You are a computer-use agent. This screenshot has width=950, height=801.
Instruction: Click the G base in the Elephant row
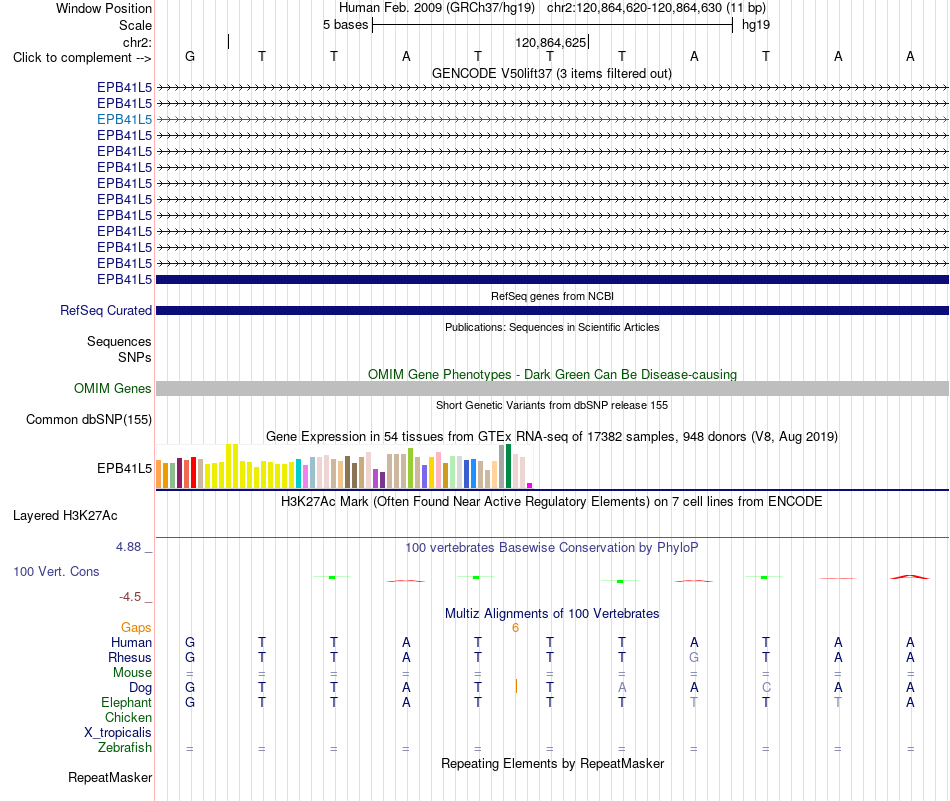190,702
